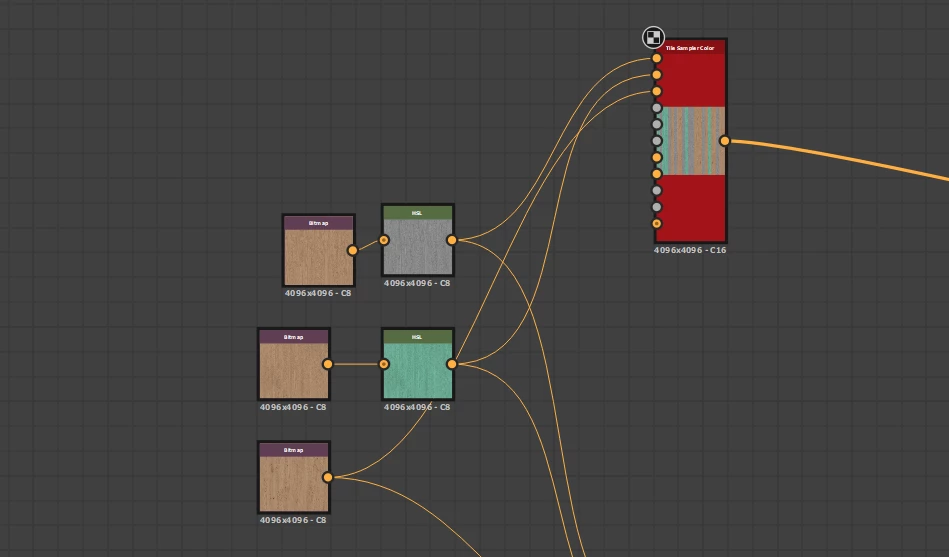Click the green HSL node's input port
This screenshot has width=949, height=557.
(x=384, y=364)
